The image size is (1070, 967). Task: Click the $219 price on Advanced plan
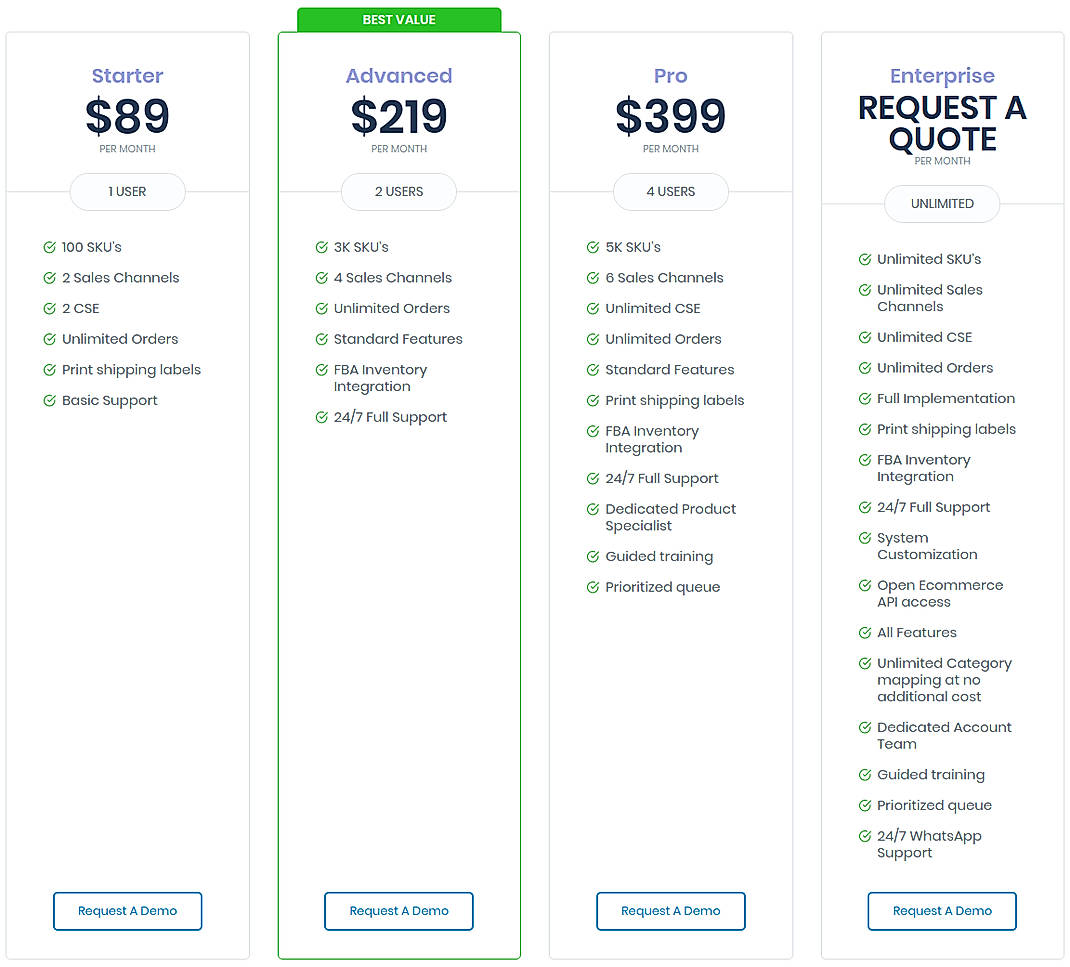pyautogui.click(x=398, y=118)
